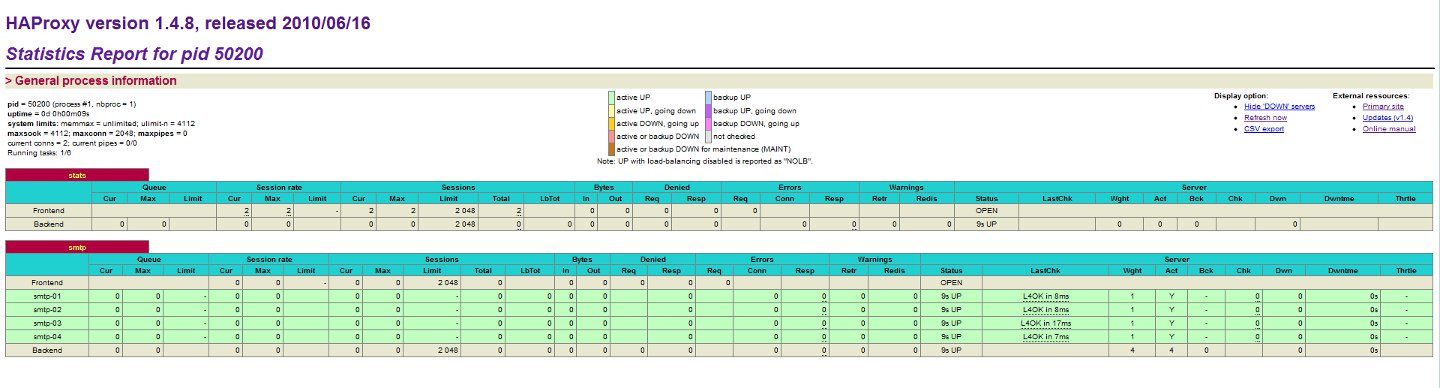Open the Online manual link
The image size is (1440, 388).
[x=1389, y=130]
